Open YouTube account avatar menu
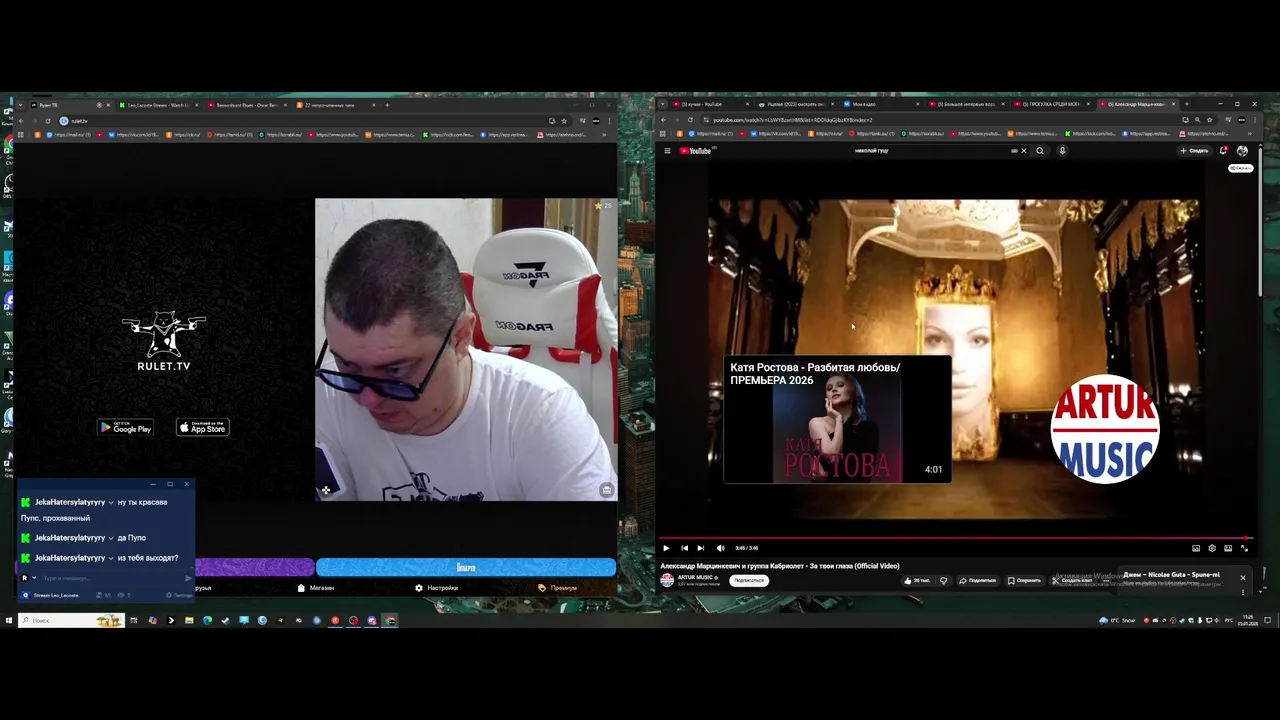 (x=1242, y=151)
